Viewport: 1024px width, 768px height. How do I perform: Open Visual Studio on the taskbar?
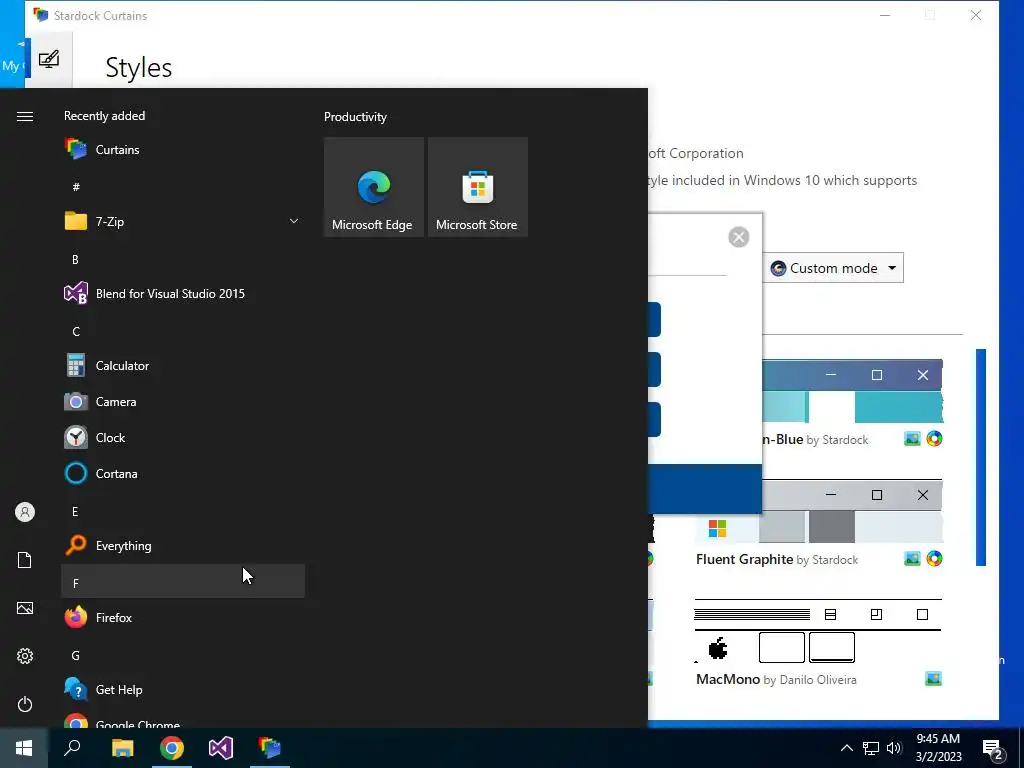coord(221,748)
